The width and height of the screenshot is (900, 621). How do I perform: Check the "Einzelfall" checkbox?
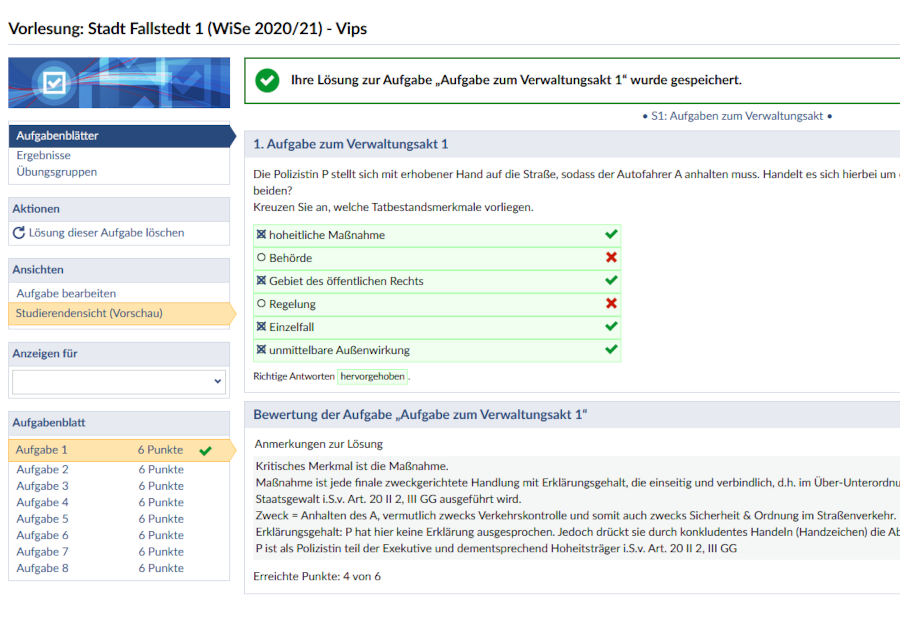[x=262, y=326]
